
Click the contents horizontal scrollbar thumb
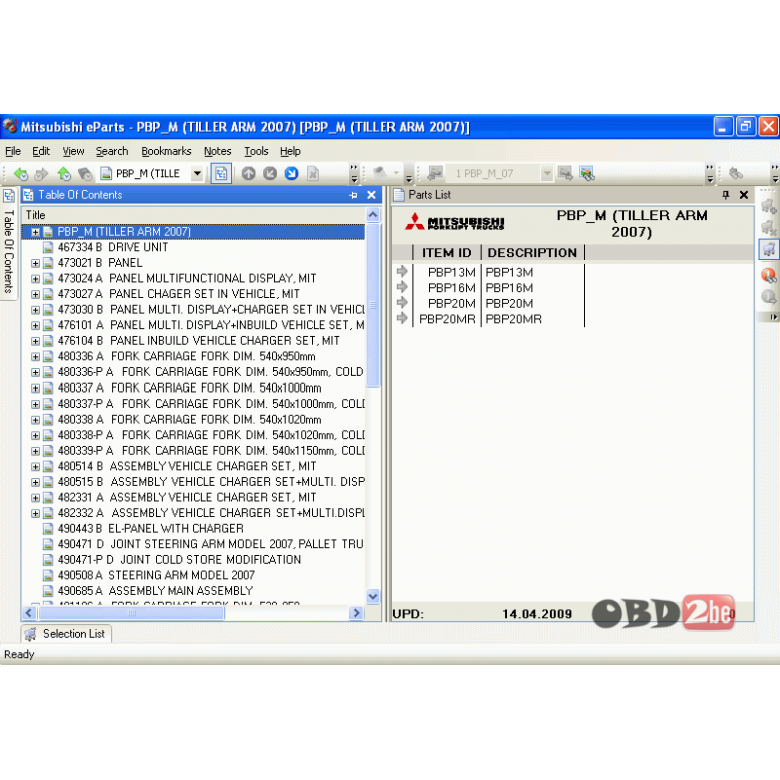point(131,613)
